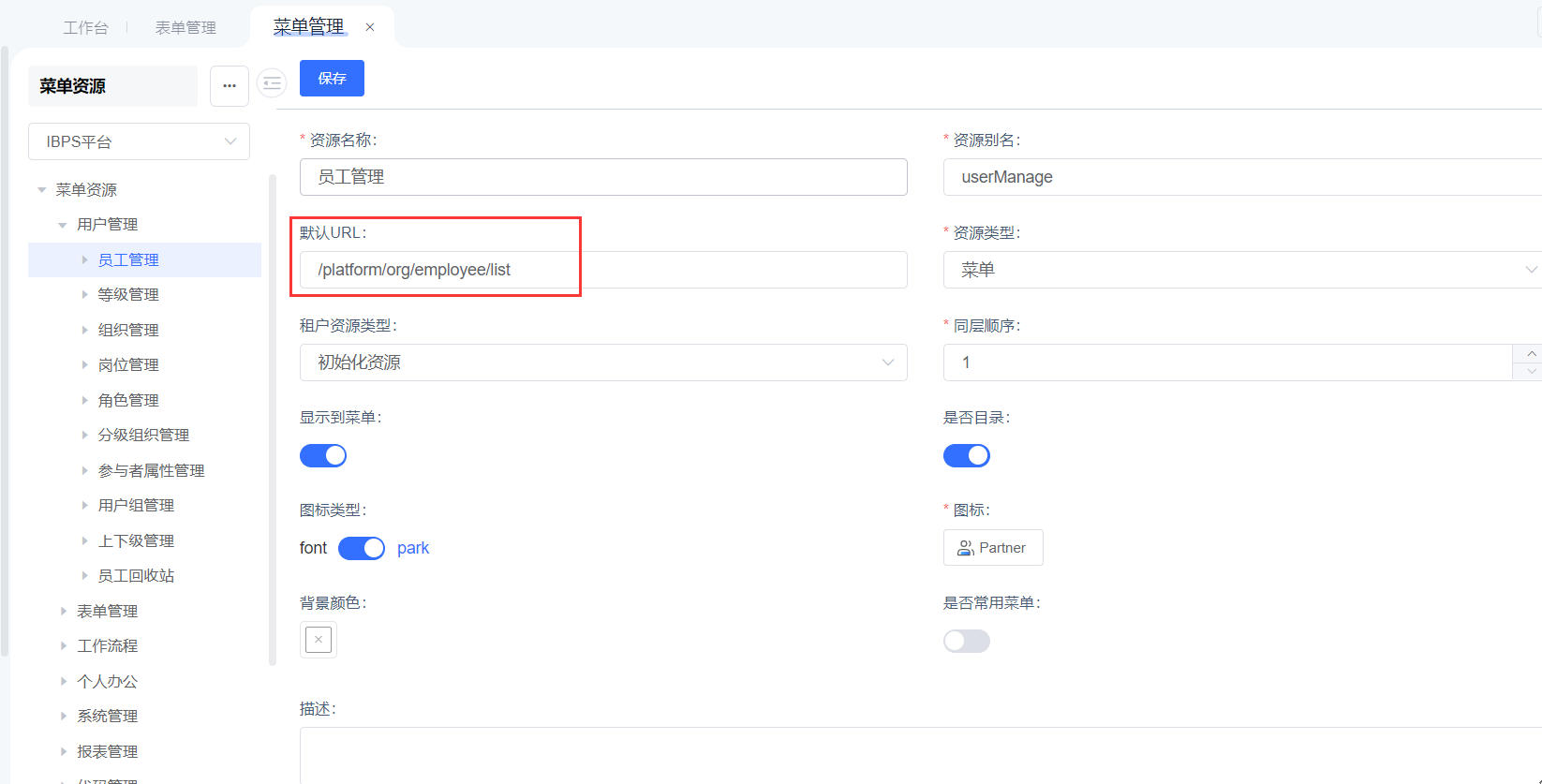Toggle the 显示到菜单 switch

pyautogui.click(x=323, y=456)
